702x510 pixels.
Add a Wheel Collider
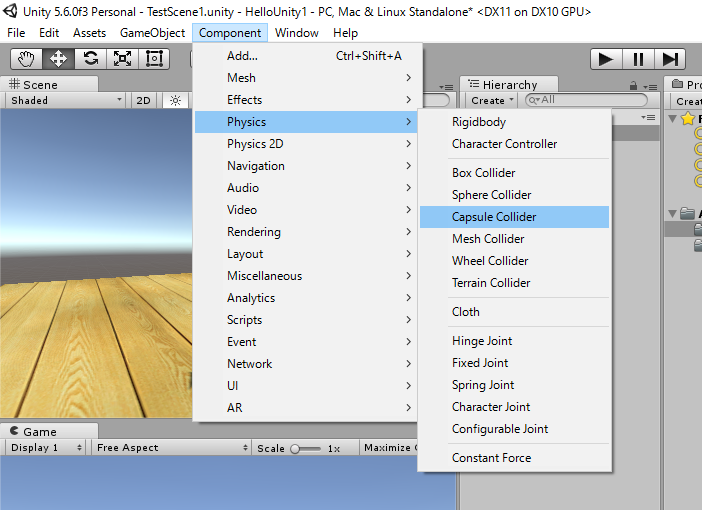(514, 261)
